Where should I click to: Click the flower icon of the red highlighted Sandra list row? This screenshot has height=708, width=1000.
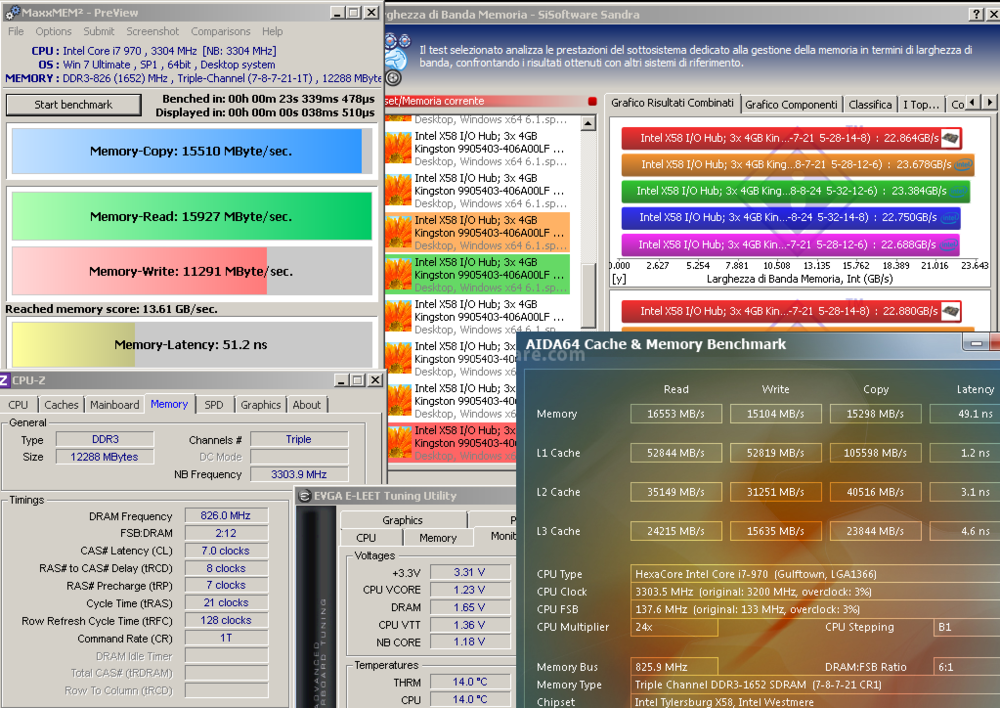[x=399, y=443]
